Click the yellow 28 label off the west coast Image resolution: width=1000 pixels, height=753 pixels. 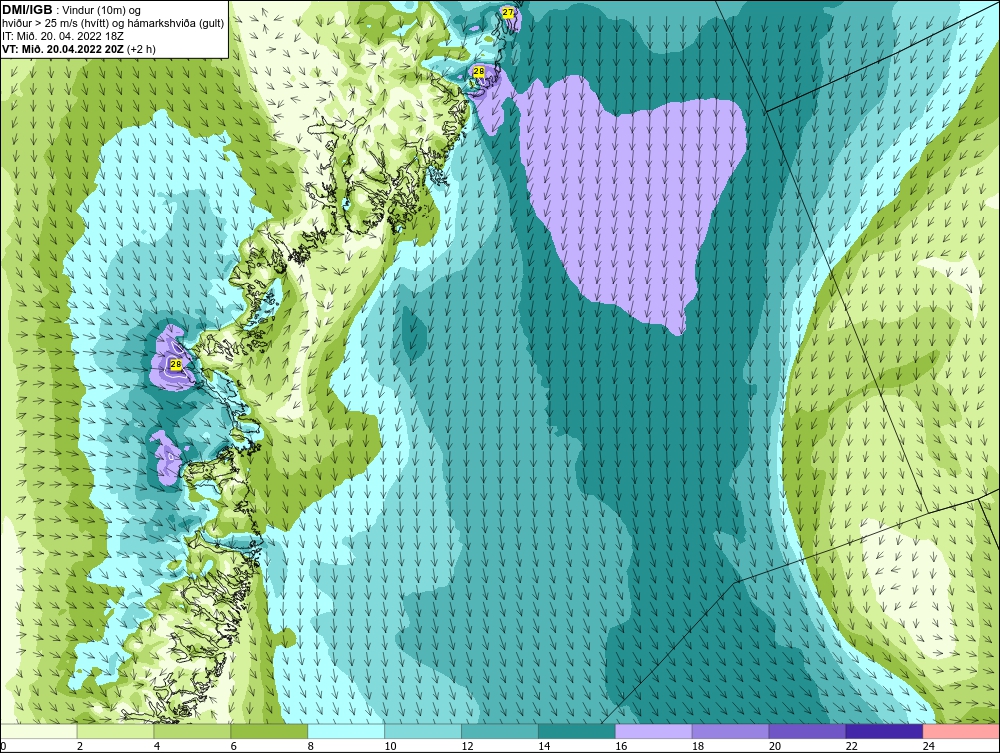click(176, 364)
